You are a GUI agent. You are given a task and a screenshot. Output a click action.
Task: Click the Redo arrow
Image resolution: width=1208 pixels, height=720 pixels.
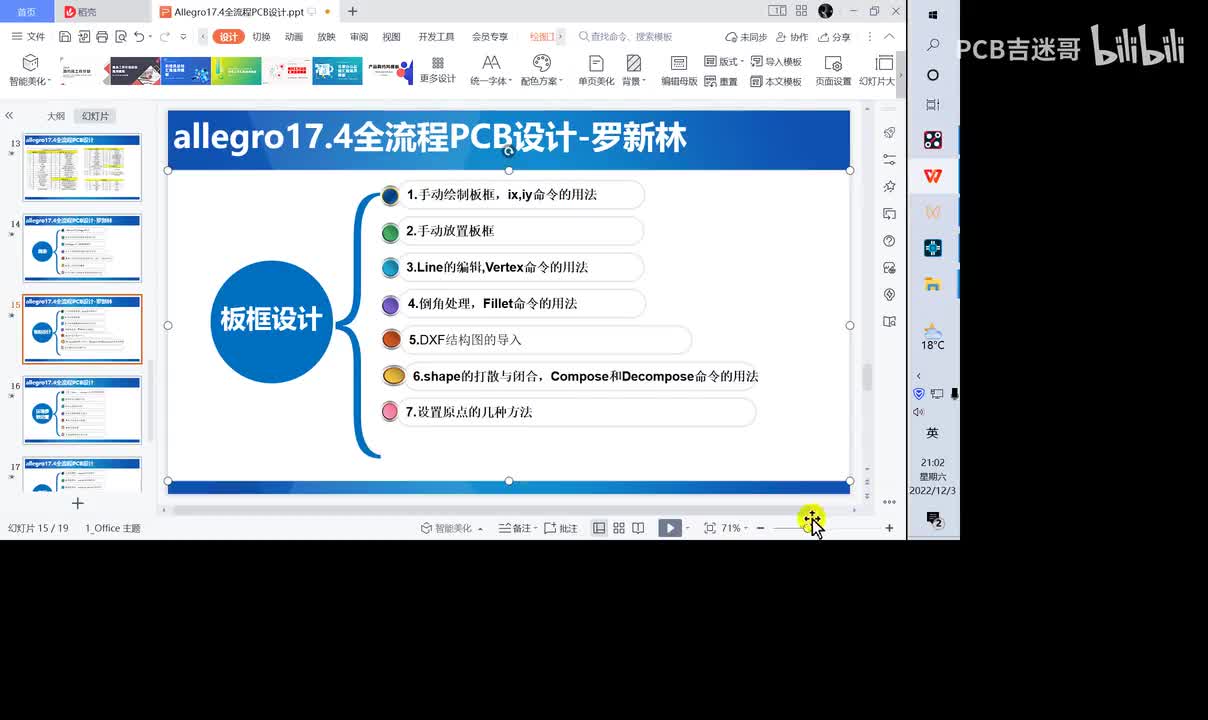pos(166,37)
